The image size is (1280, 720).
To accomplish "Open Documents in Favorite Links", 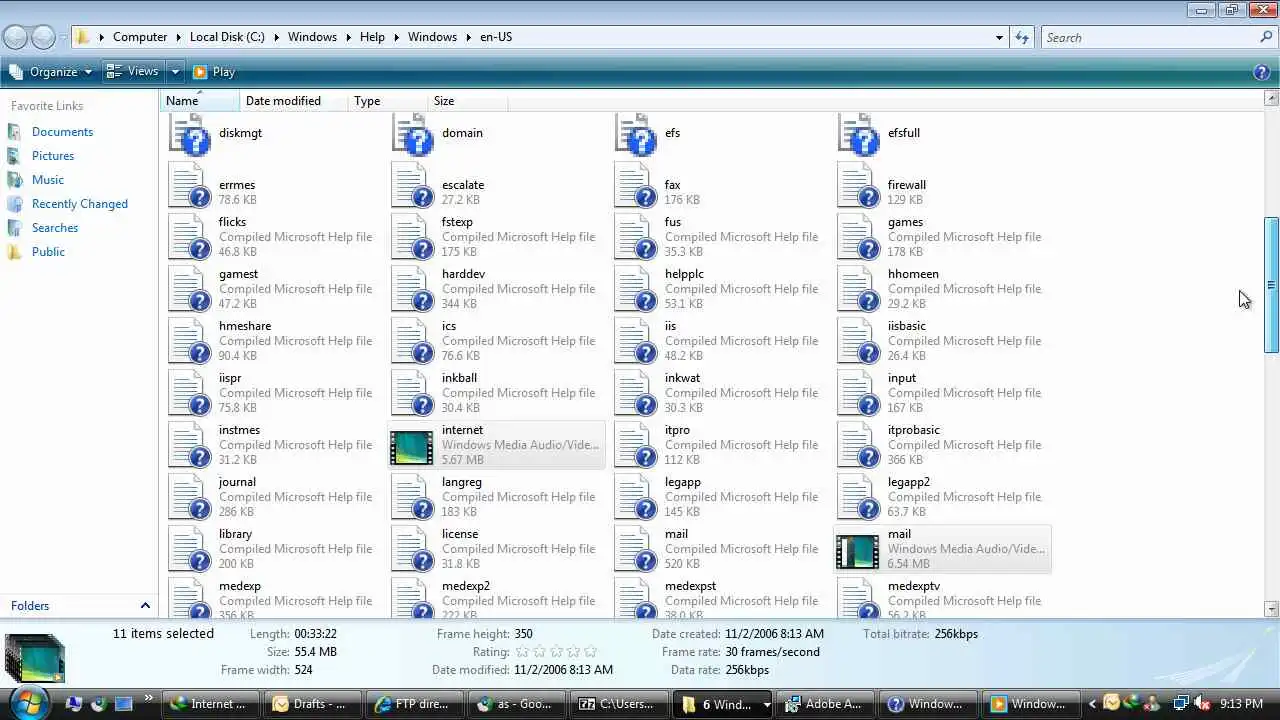I will (x=62, y=132).
